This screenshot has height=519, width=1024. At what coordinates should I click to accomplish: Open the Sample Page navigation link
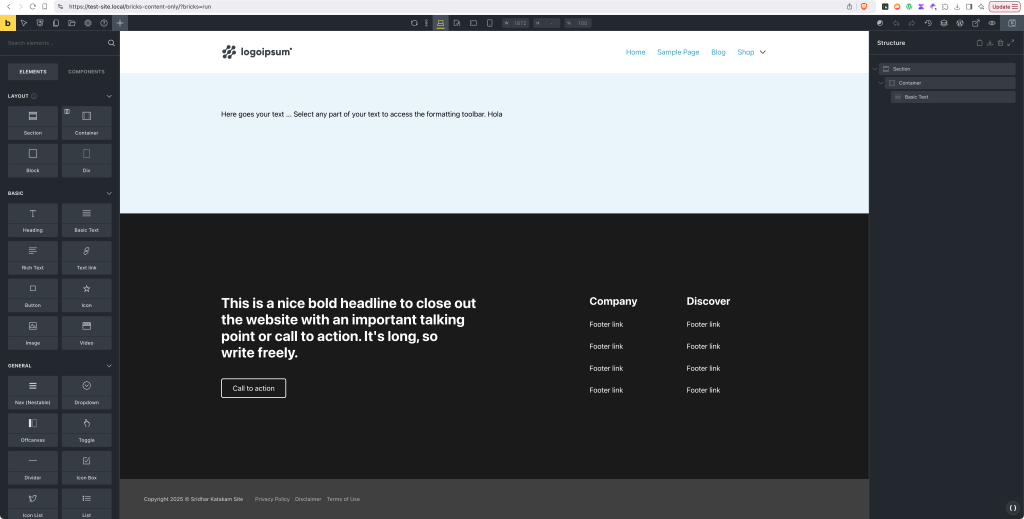pyautogui.click(x=678, y=52)
